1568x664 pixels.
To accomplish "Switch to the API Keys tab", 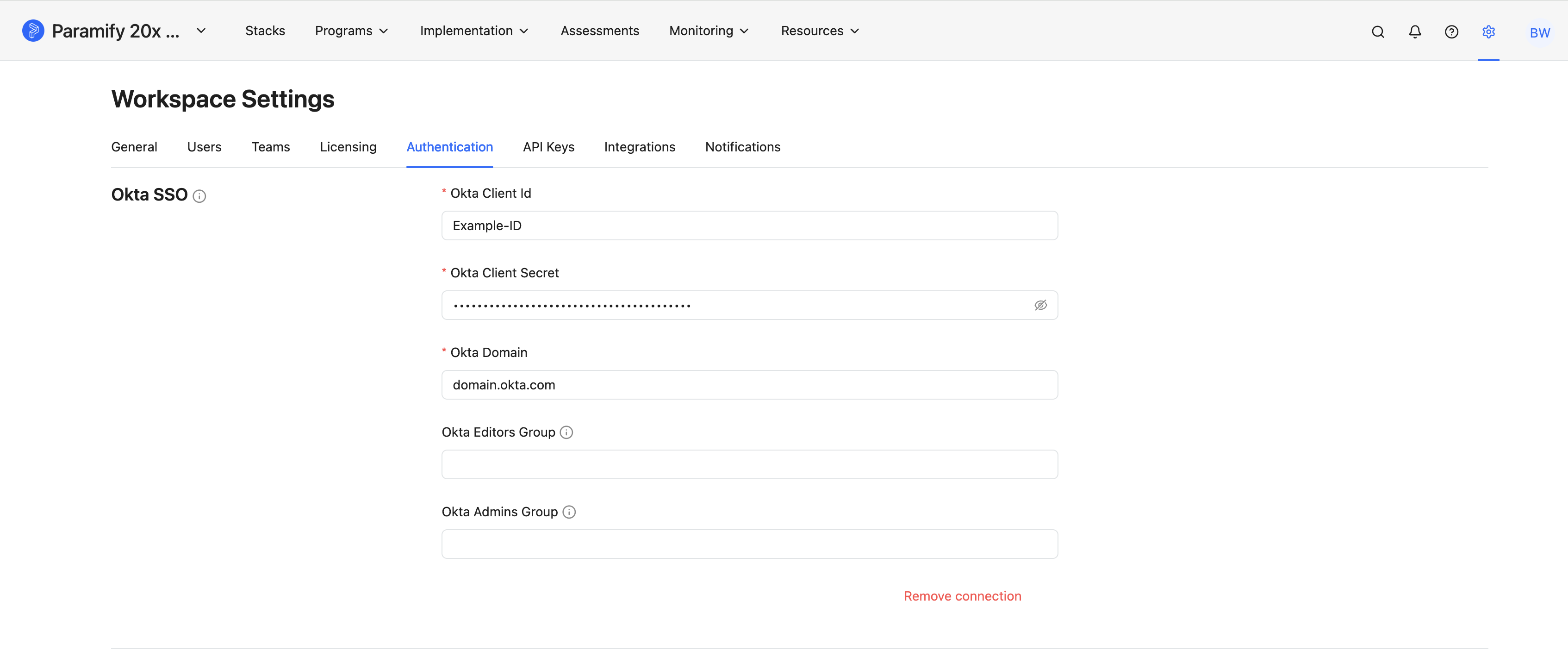I will [x=548, y=147].
